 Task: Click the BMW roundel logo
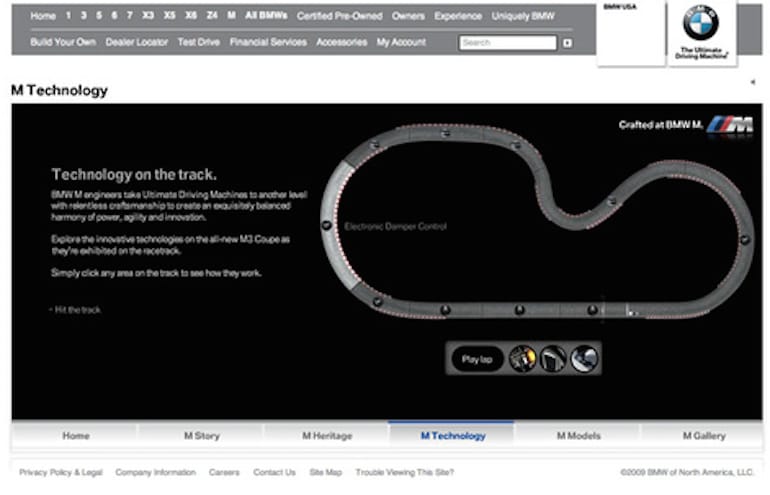click(701, 23)
